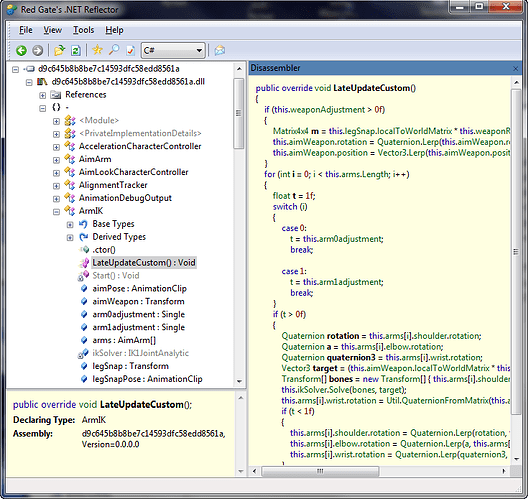Click the .ctor() method icon
This screenshot has height=499, width=528.
(x=84, y=250)
